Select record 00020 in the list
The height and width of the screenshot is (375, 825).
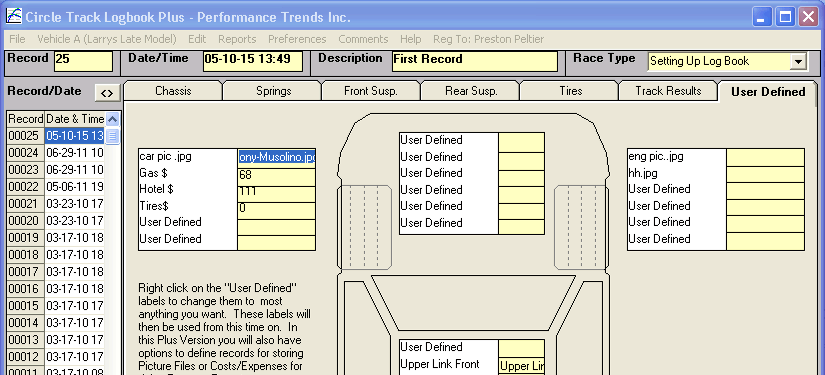56,221
